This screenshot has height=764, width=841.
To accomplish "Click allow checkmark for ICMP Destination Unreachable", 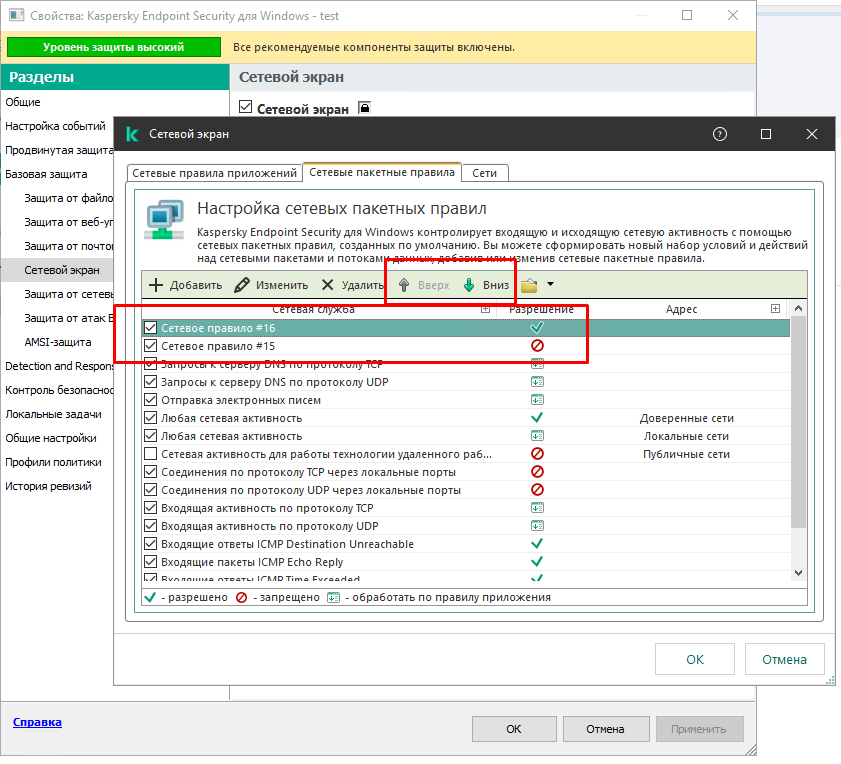I will pyautogui.click(x=537, y=543).
